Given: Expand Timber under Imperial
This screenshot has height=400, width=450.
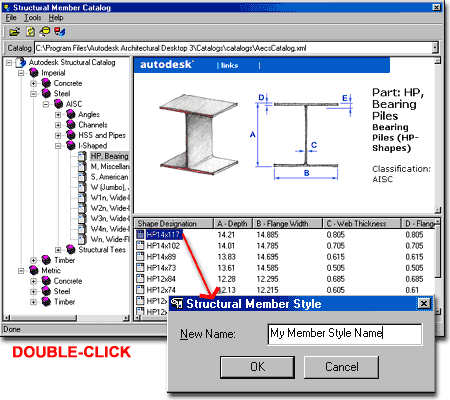Looking at the screenshot, I should pyautogui.click(x=33, y=260).
